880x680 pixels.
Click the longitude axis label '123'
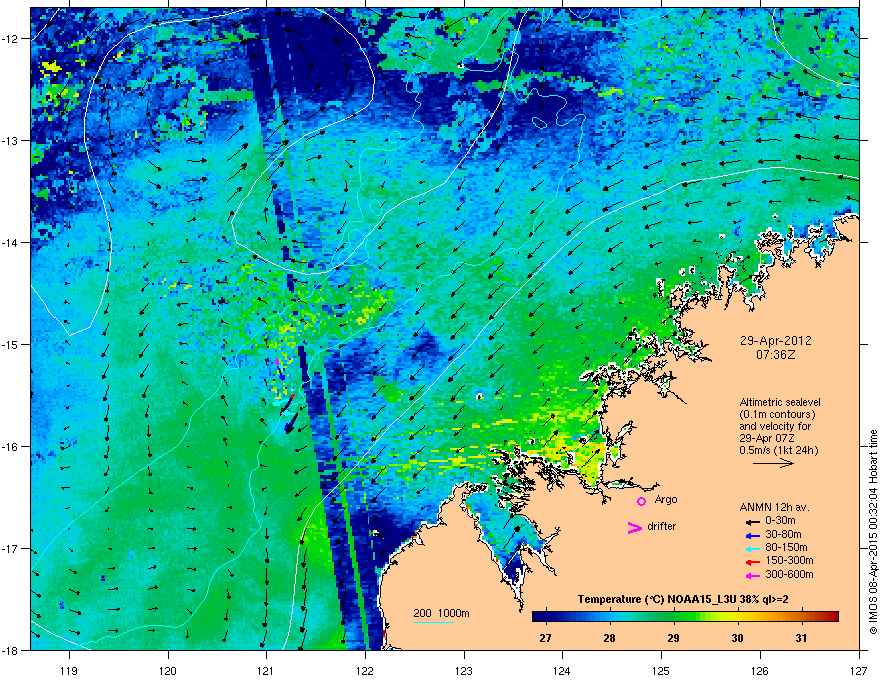[464, 670]
